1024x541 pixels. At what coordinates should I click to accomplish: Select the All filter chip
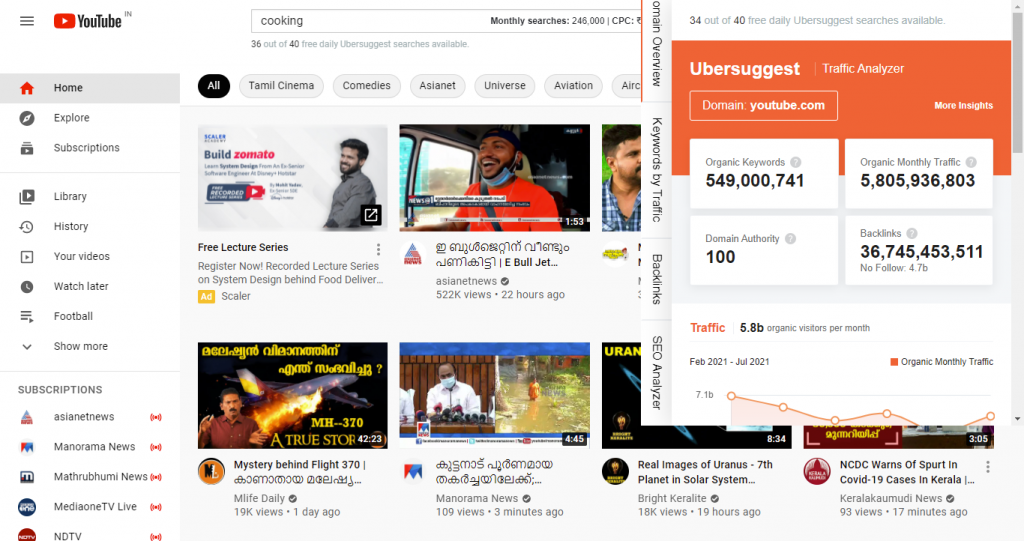tap(214, 86)
